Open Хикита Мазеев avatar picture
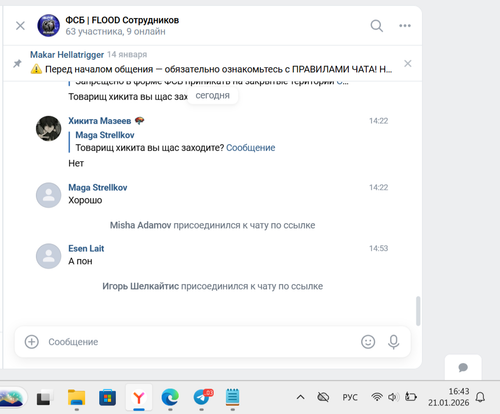Viewport: 500px width, 414px height. click(x=49, y=128)
